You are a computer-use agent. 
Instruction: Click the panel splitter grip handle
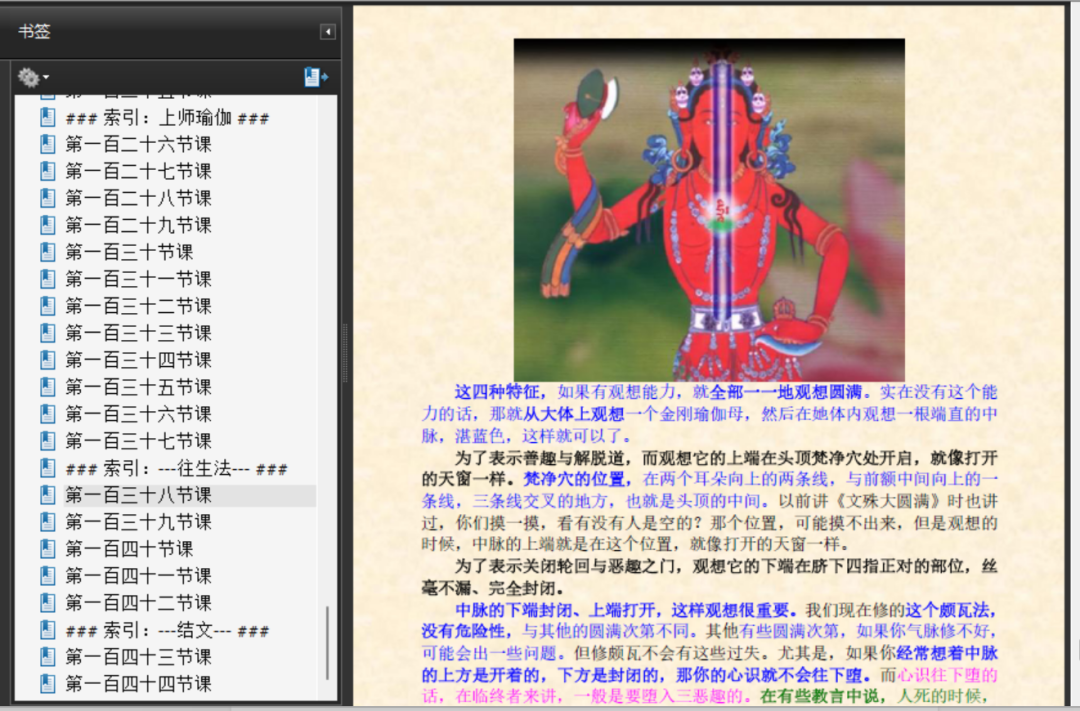[x=345, y=353]
